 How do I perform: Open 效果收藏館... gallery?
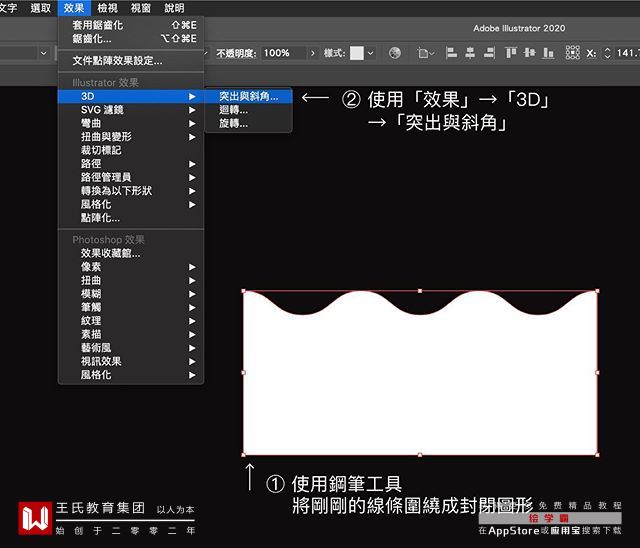click(131, 253)
